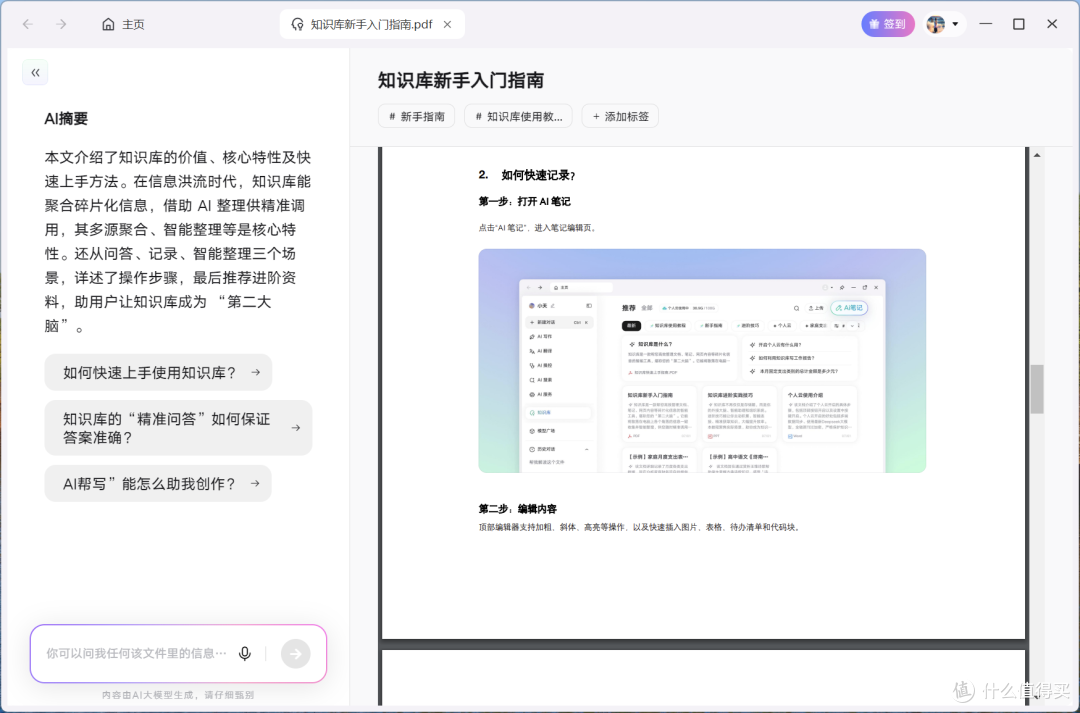
Task: Click disclaimer 内容由AI大模型生成，请仔细甄别
Action: (x=178, y=695)
